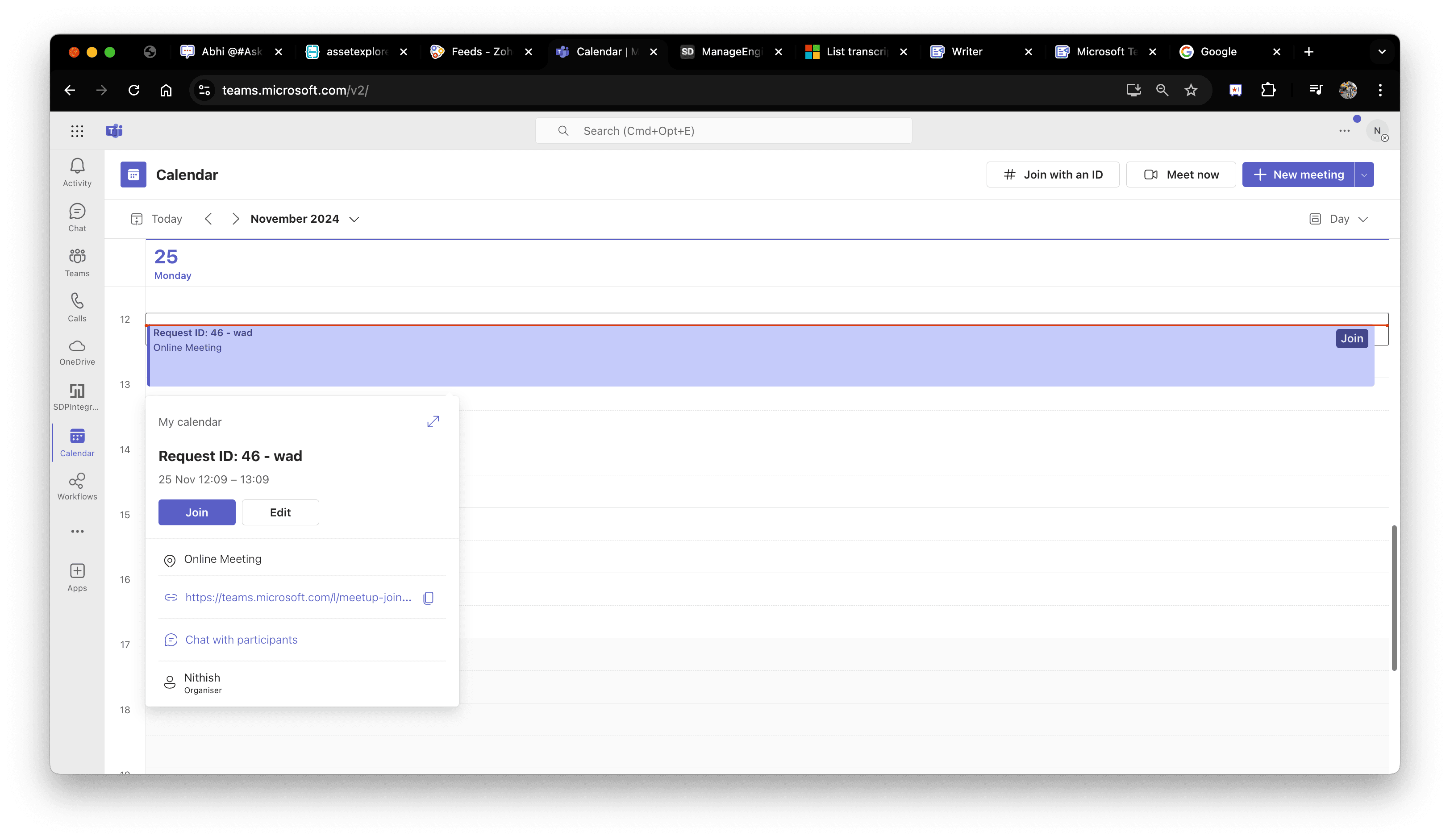
Task: Expand the event popup to full view
Action: [x=433, y=422]
